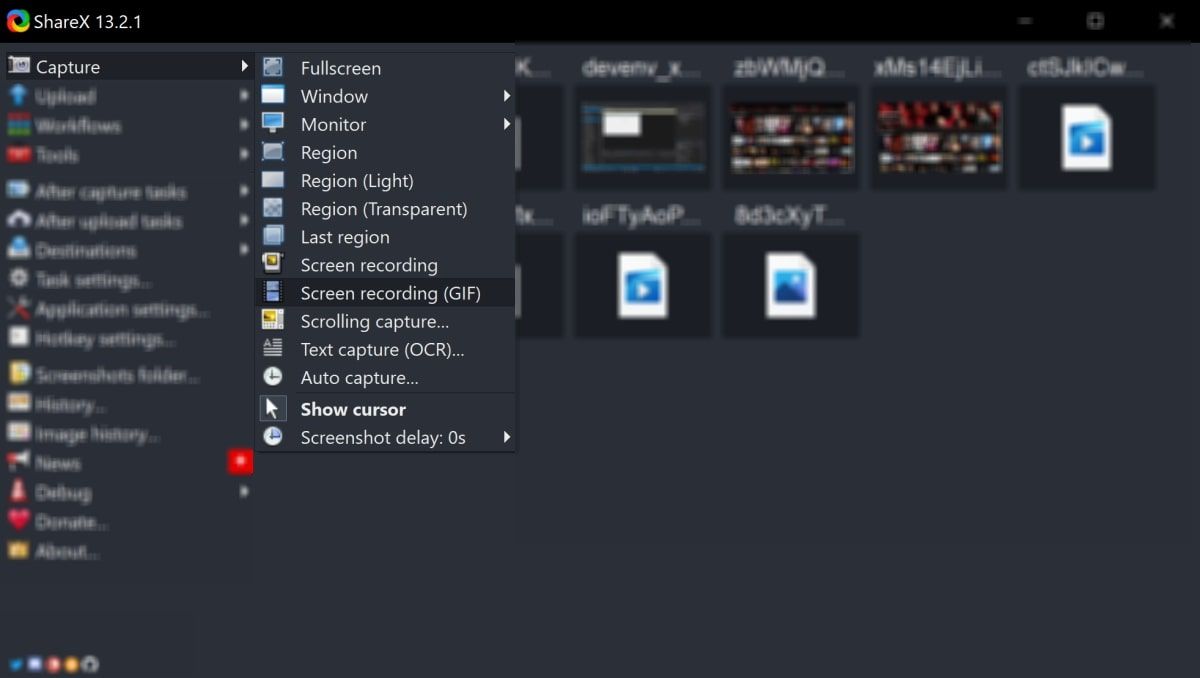
Task: Toggle the Show cursor option
Action: coord(352,409)
